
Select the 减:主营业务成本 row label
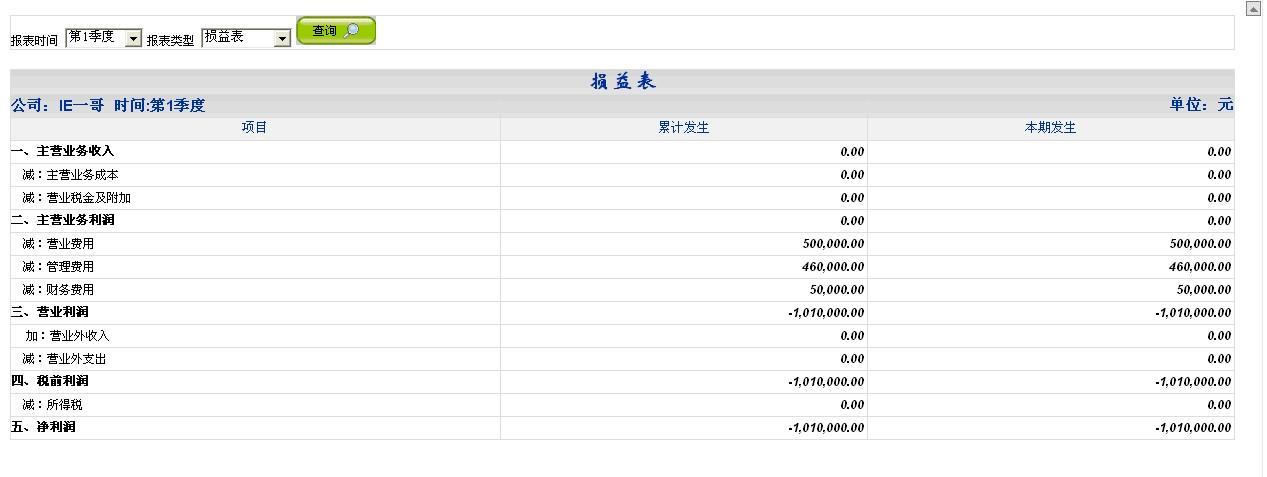(x=71, y=174)
